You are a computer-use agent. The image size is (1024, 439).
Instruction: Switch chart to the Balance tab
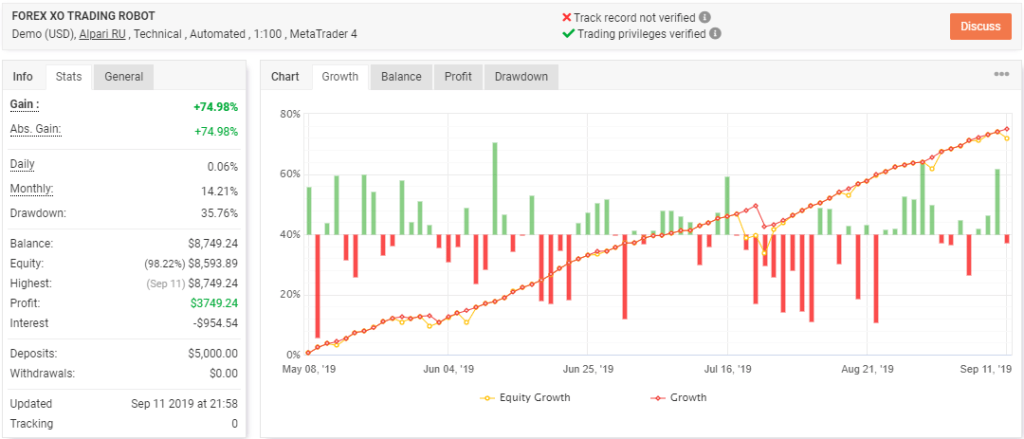[401, 76]
